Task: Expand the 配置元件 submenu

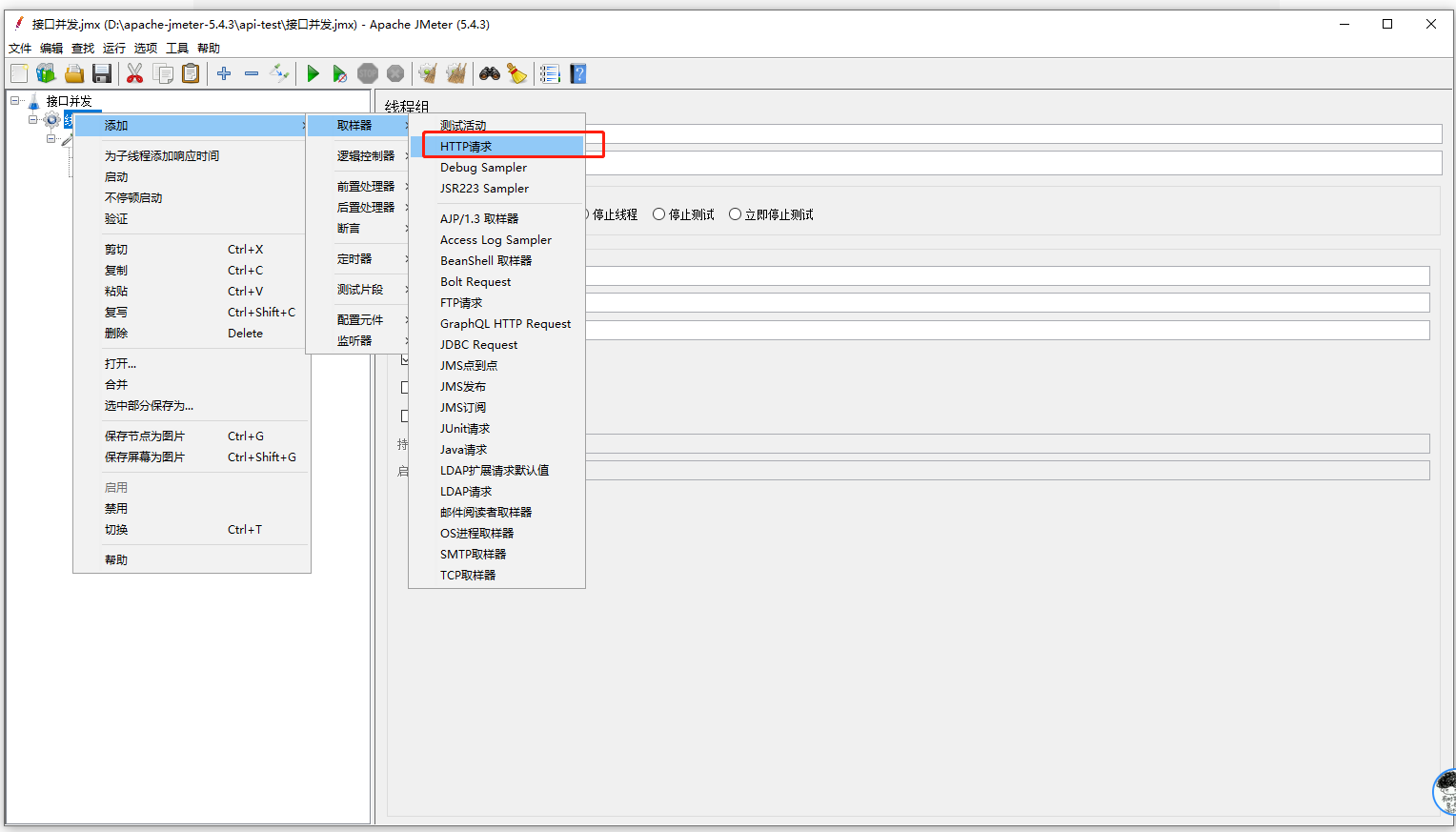Action: 358,319
